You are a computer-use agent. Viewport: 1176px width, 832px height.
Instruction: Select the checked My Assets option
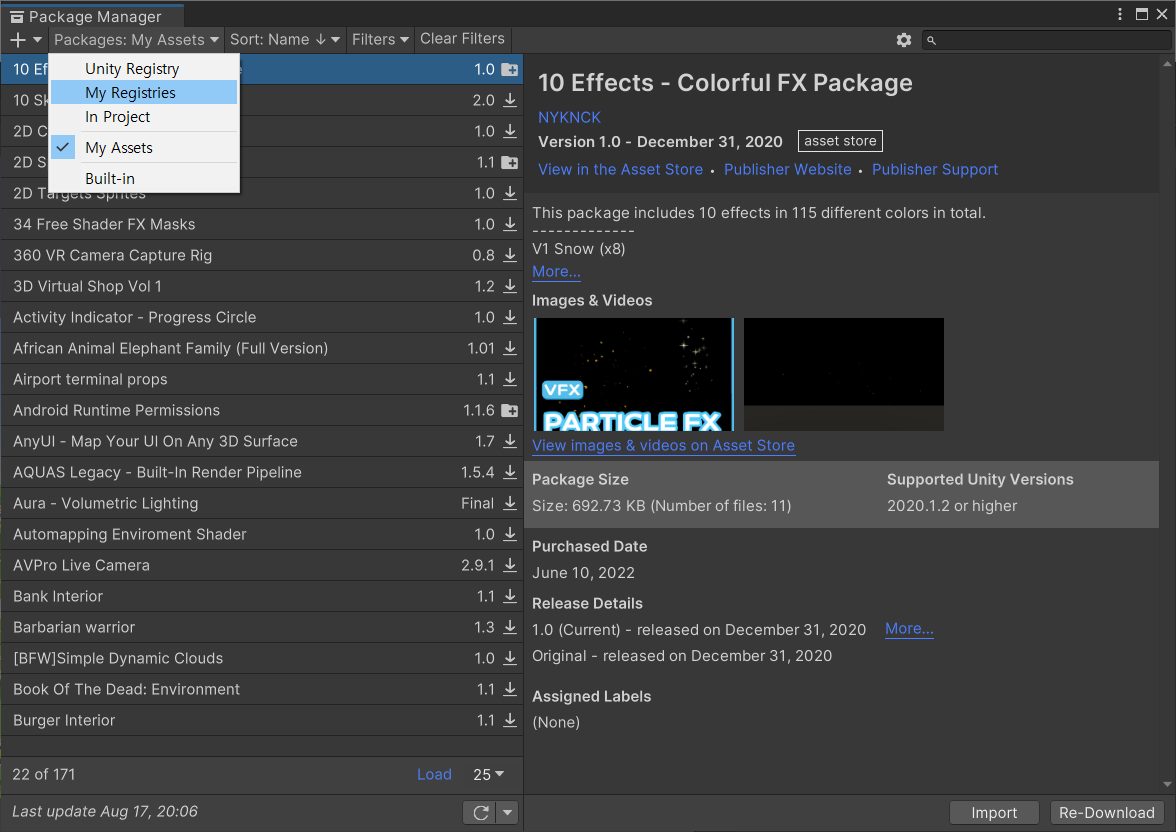(x=144, y=148)
